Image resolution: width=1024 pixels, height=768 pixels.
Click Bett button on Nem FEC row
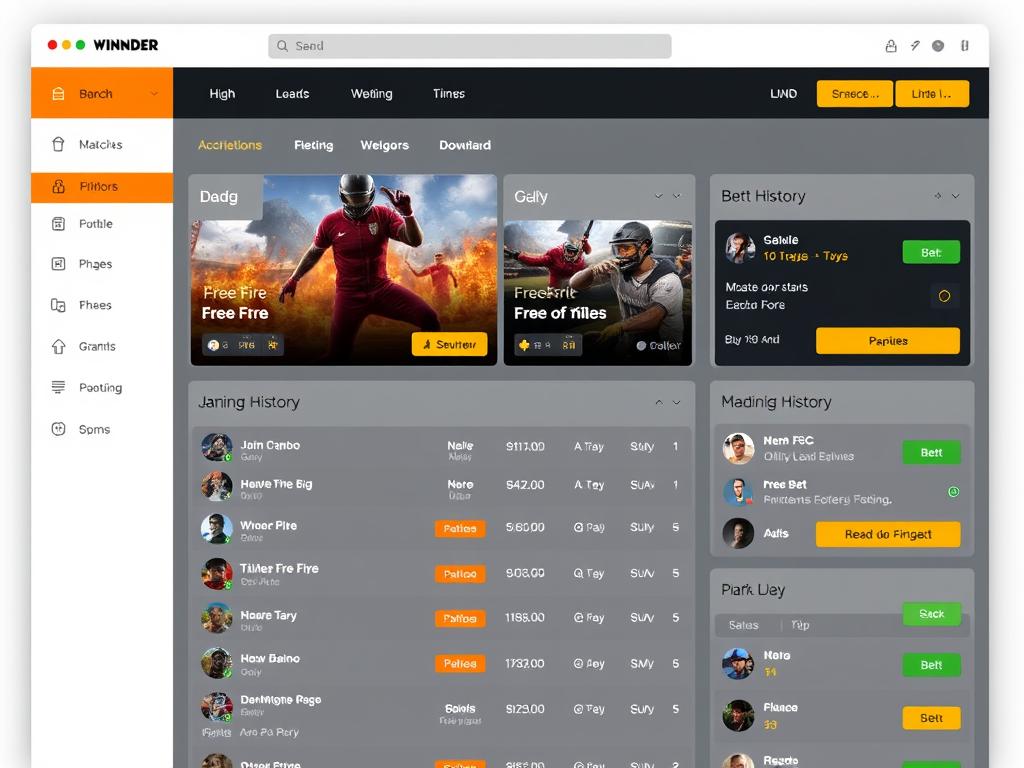click(931, 452)
